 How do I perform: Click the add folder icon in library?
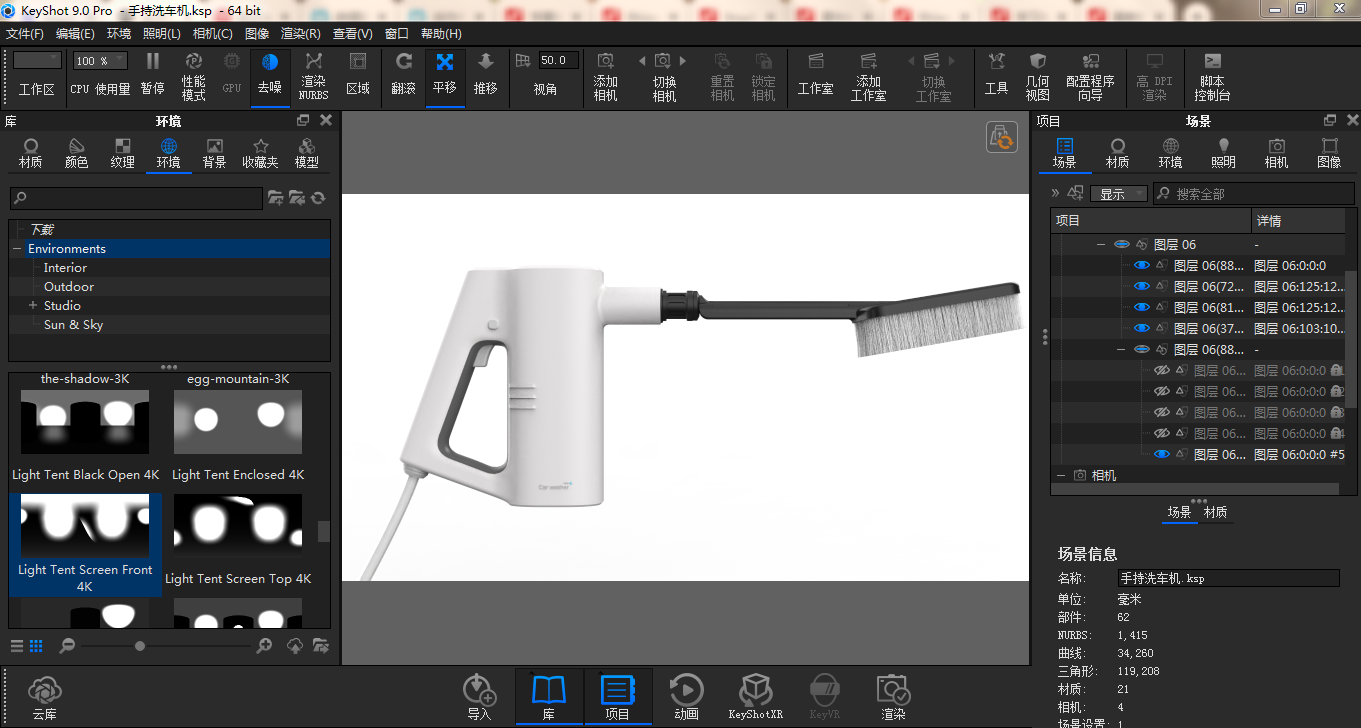275,198
